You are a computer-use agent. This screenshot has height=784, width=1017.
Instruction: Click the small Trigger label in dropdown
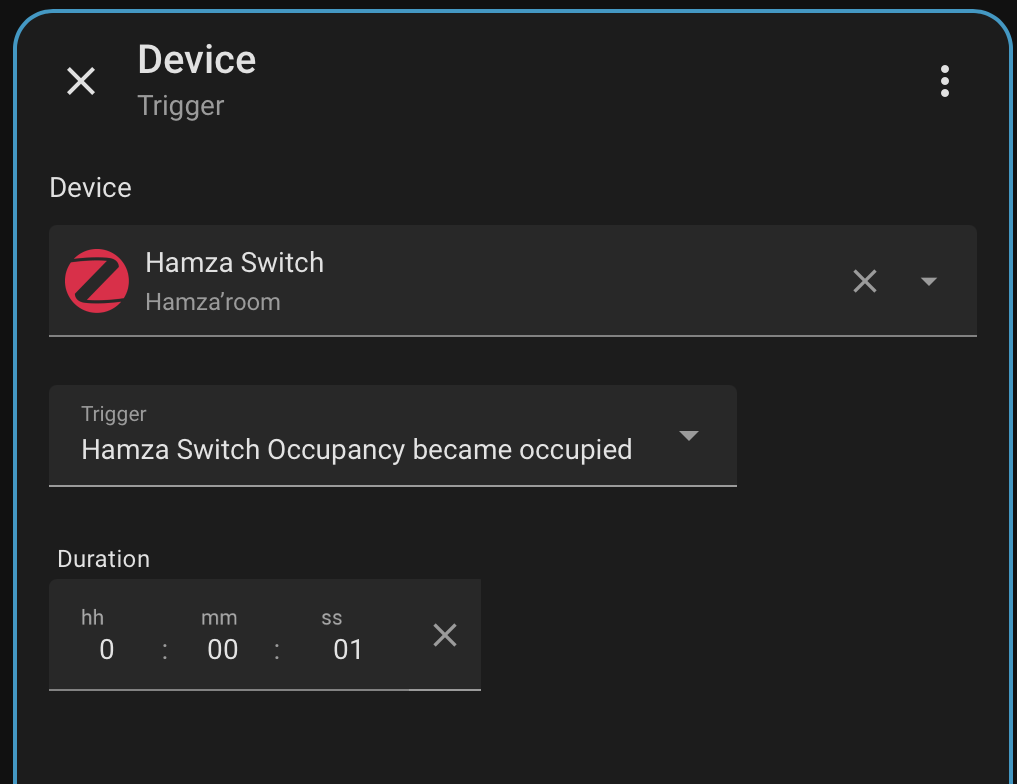[113, 414]
